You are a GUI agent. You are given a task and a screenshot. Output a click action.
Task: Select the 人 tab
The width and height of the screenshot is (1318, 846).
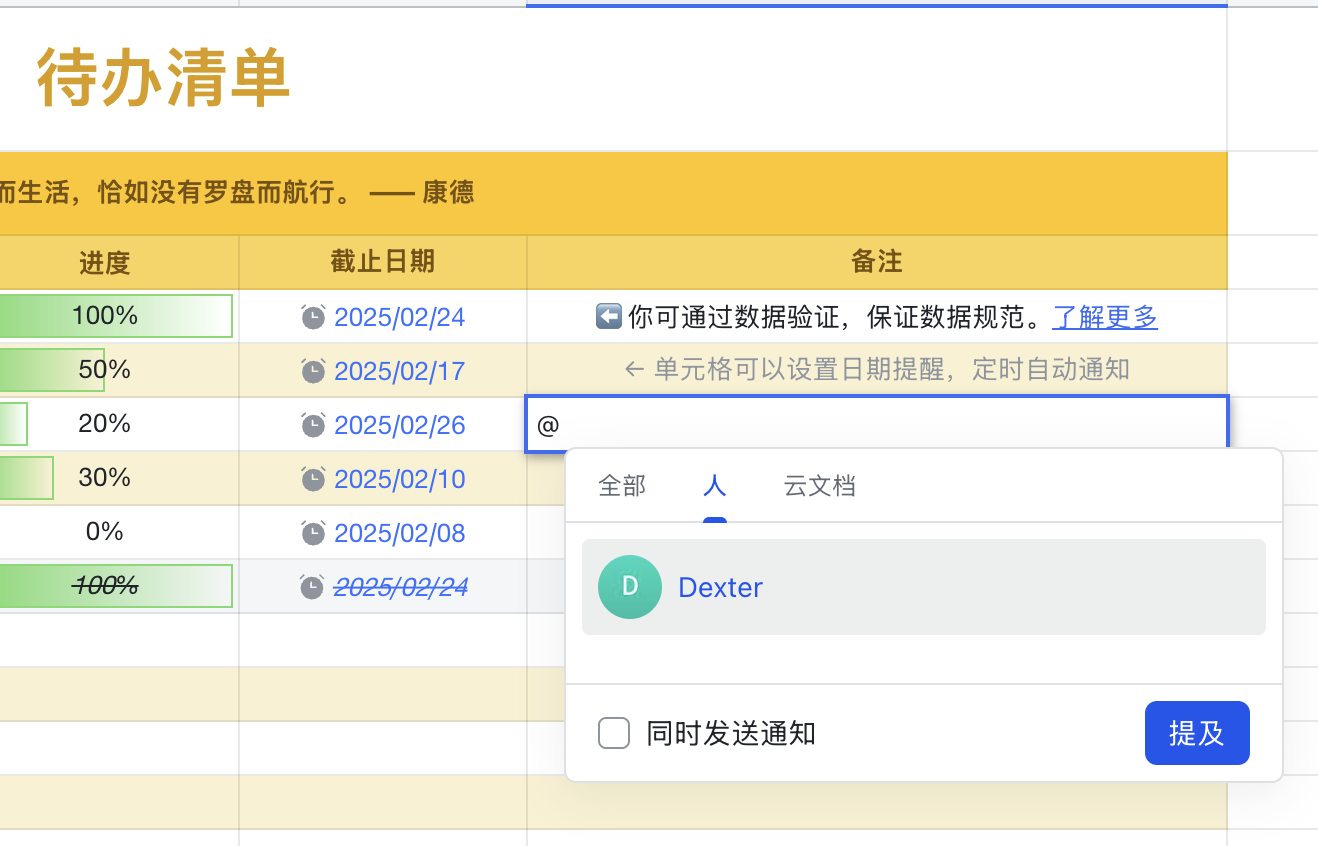coord(714,487)
